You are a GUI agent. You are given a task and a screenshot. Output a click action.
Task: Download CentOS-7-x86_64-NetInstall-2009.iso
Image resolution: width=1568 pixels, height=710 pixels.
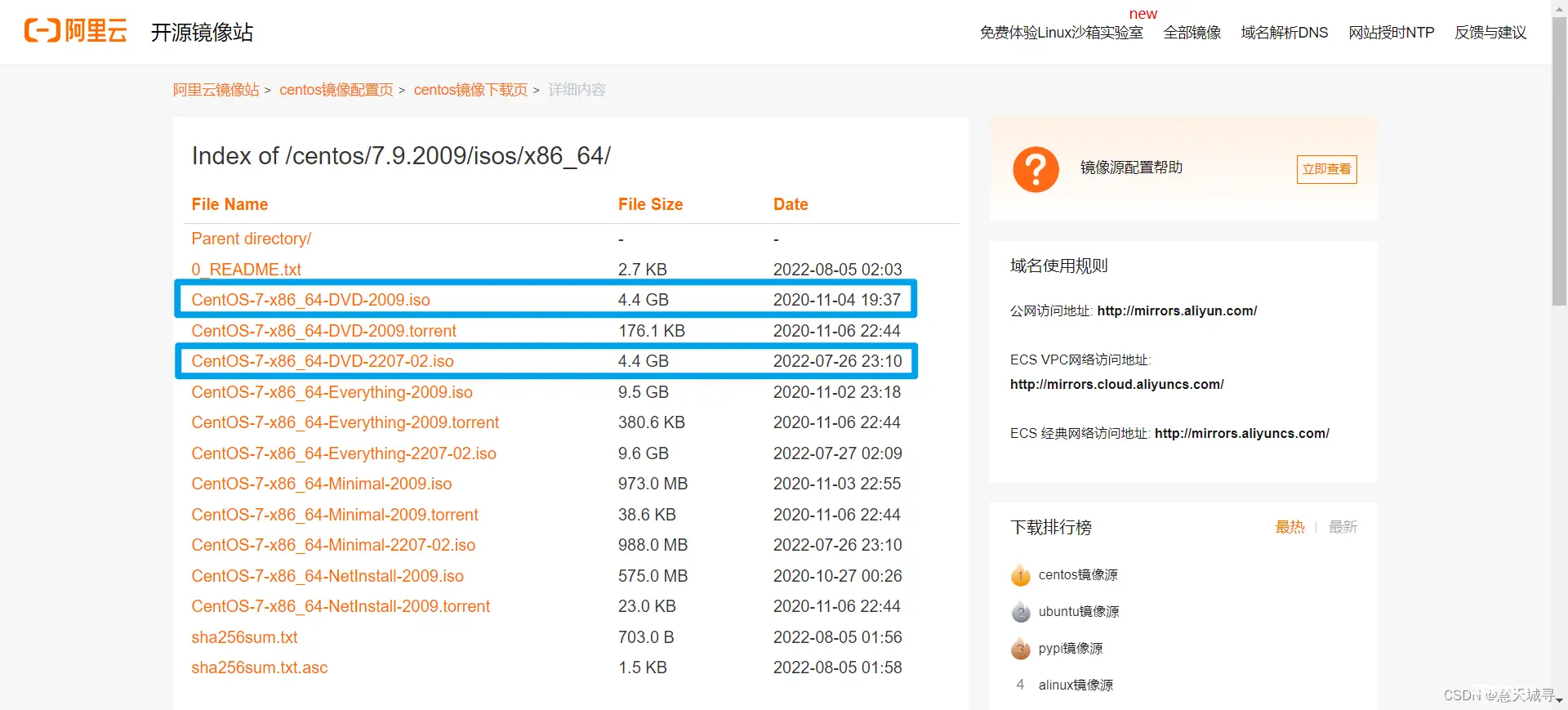click(x=327, y=576)
